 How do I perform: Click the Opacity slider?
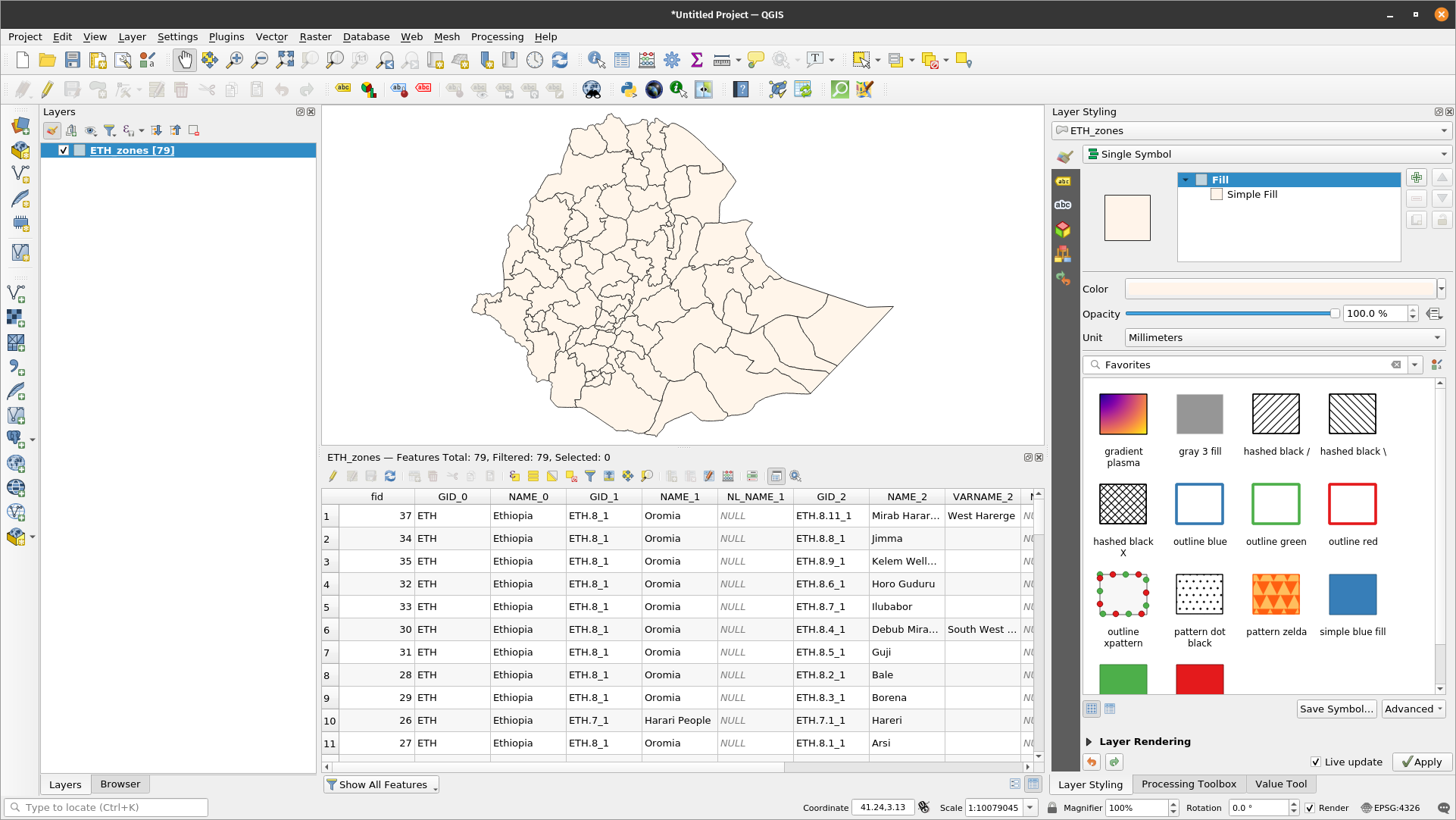[x=1233, y=314]
